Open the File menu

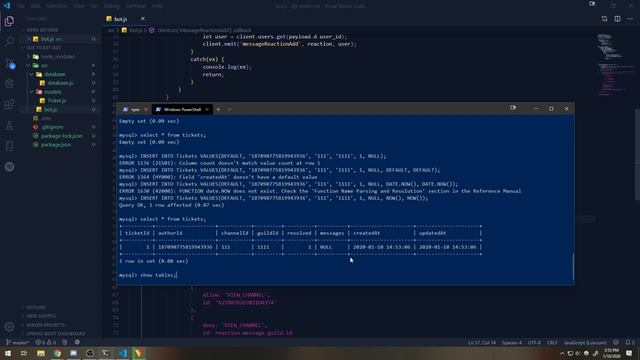point(21,6)
